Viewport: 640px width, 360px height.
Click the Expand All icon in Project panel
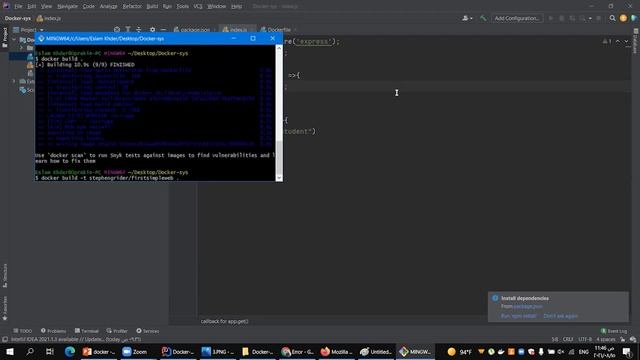[128, 30]
